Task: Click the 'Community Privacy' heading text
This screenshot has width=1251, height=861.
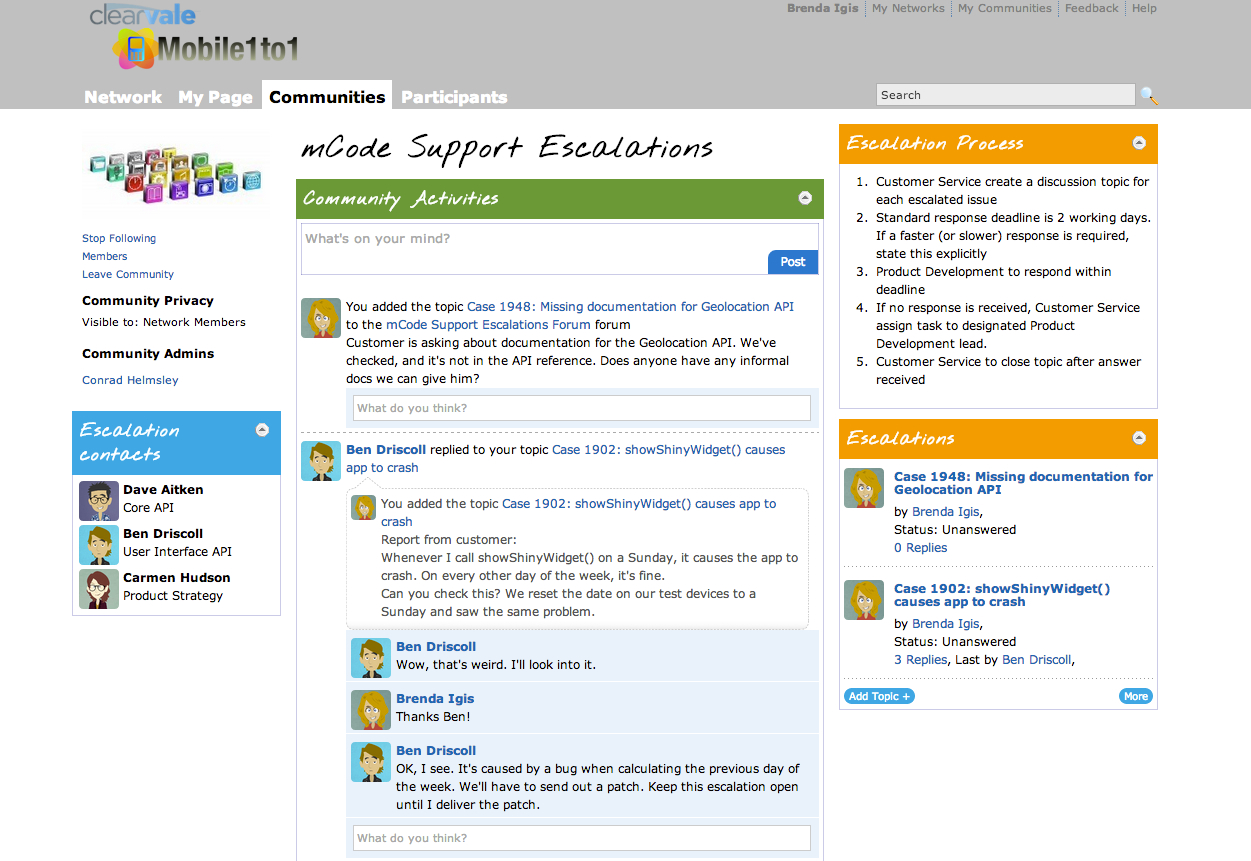Action: pyautogui.click(x=148, y=300)
